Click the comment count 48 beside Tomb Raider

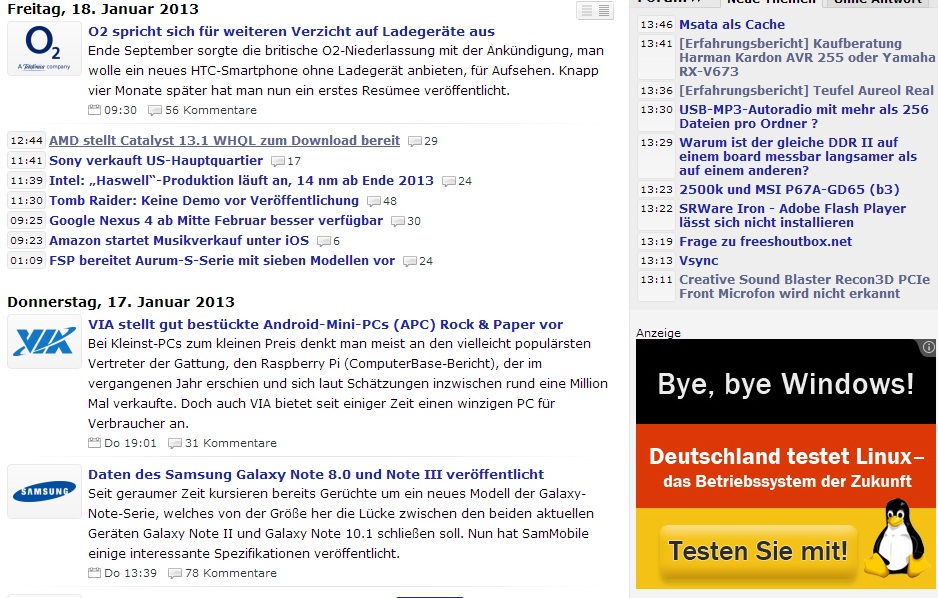tap(390, 202)
